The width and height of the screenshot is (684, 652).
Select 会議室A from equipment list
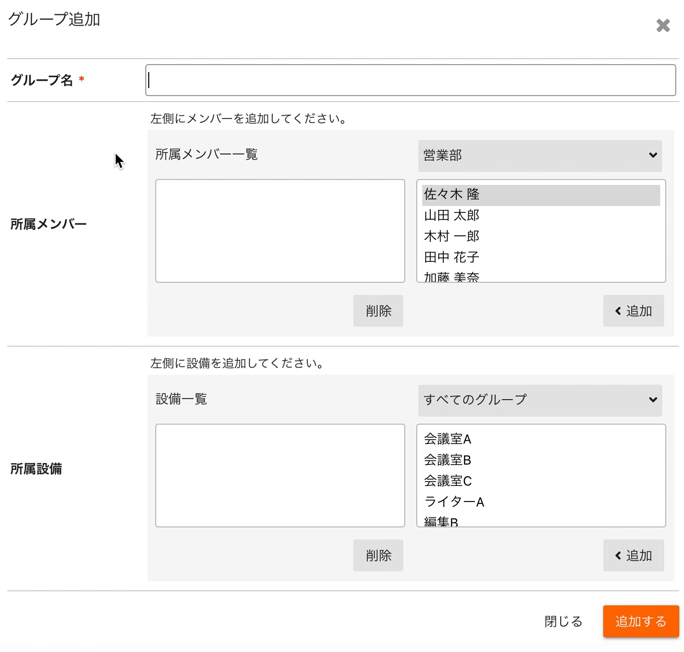tap(448, 439)
